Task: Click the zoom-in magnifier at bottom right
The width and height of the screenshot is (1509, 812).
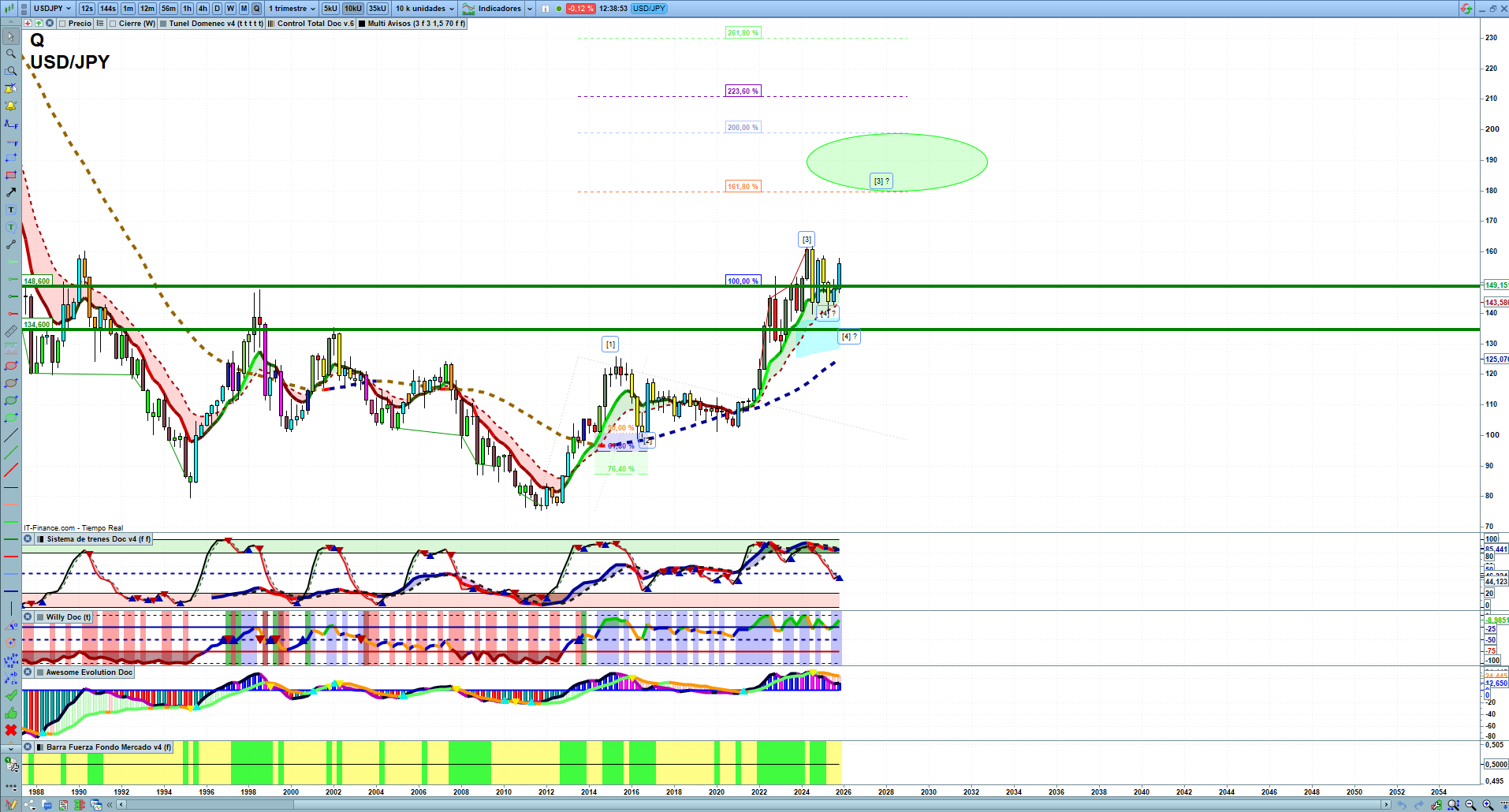Action: pyautogui.click(x=1488, y=805)
